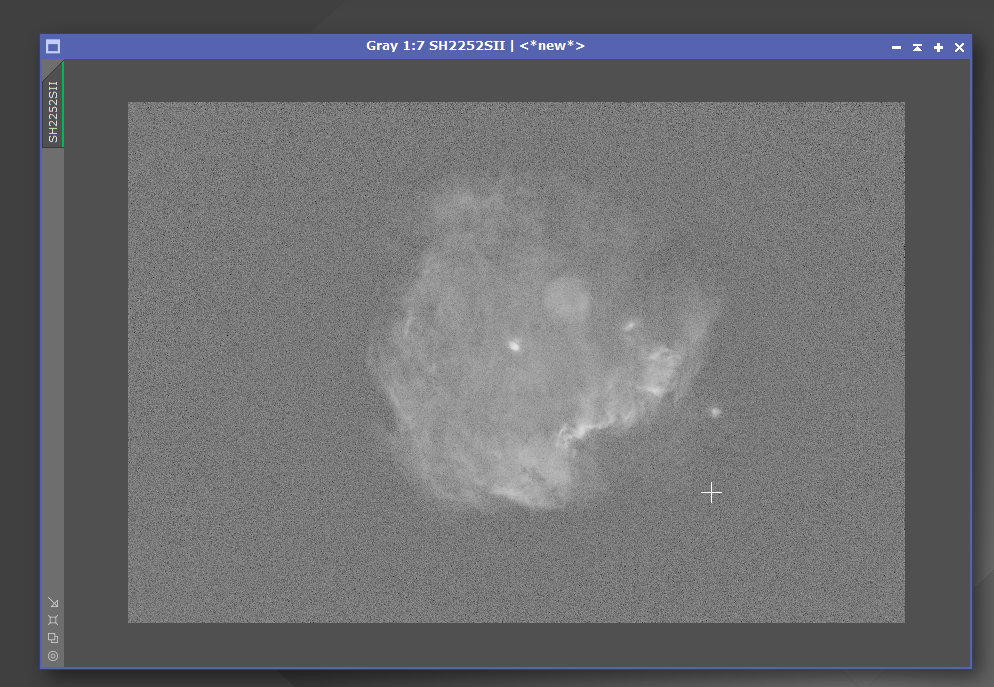Click the concentric circles target icon
Image resolution: width=994 pixels, height=687 pixels.
tap(53, 656)
